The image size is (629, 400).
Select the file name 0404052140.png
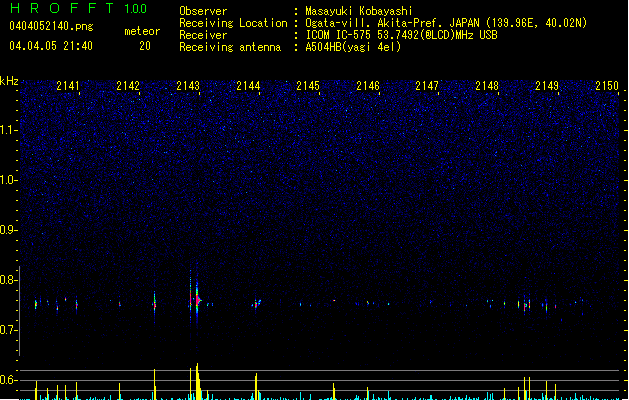(x=51, y=26)
